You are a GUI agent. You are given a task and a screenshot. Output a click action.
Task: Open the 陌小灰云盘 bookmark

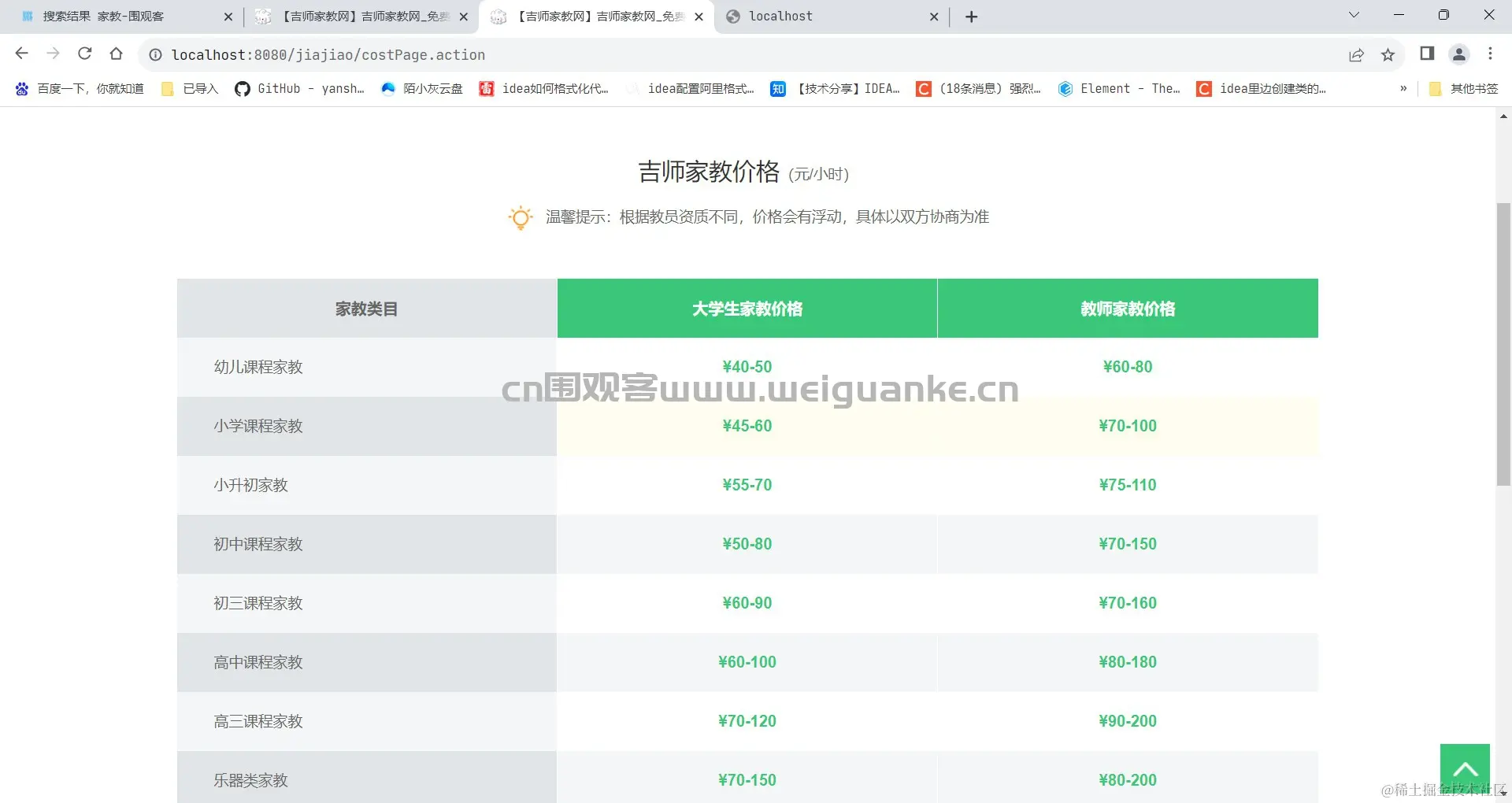click(422, 88)
